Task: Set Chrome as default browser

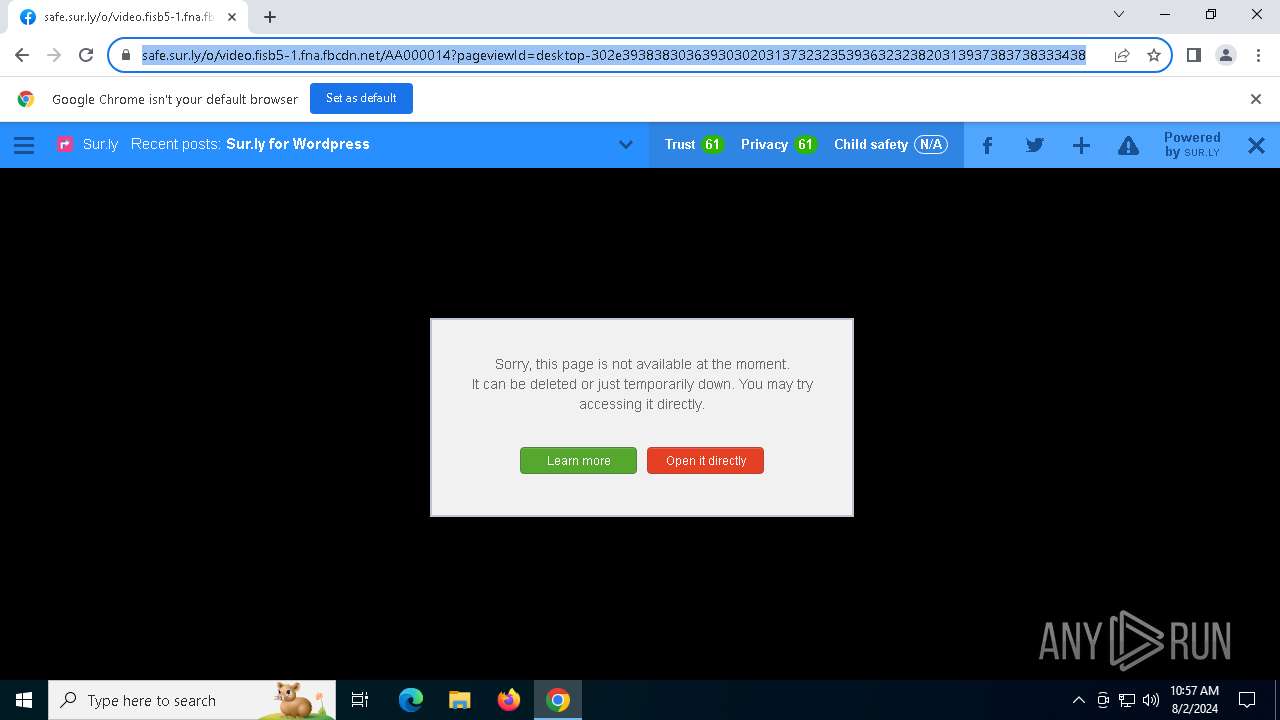Action: tap(361, 98)
